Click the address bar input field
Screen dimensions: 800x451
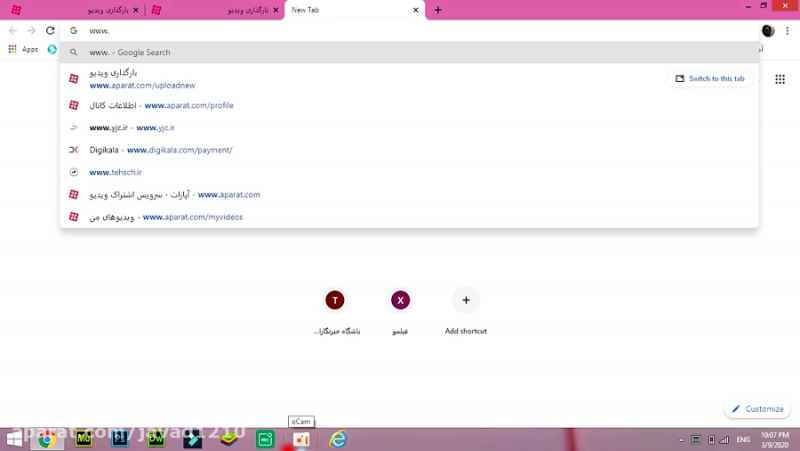click(x=400, y=31)
